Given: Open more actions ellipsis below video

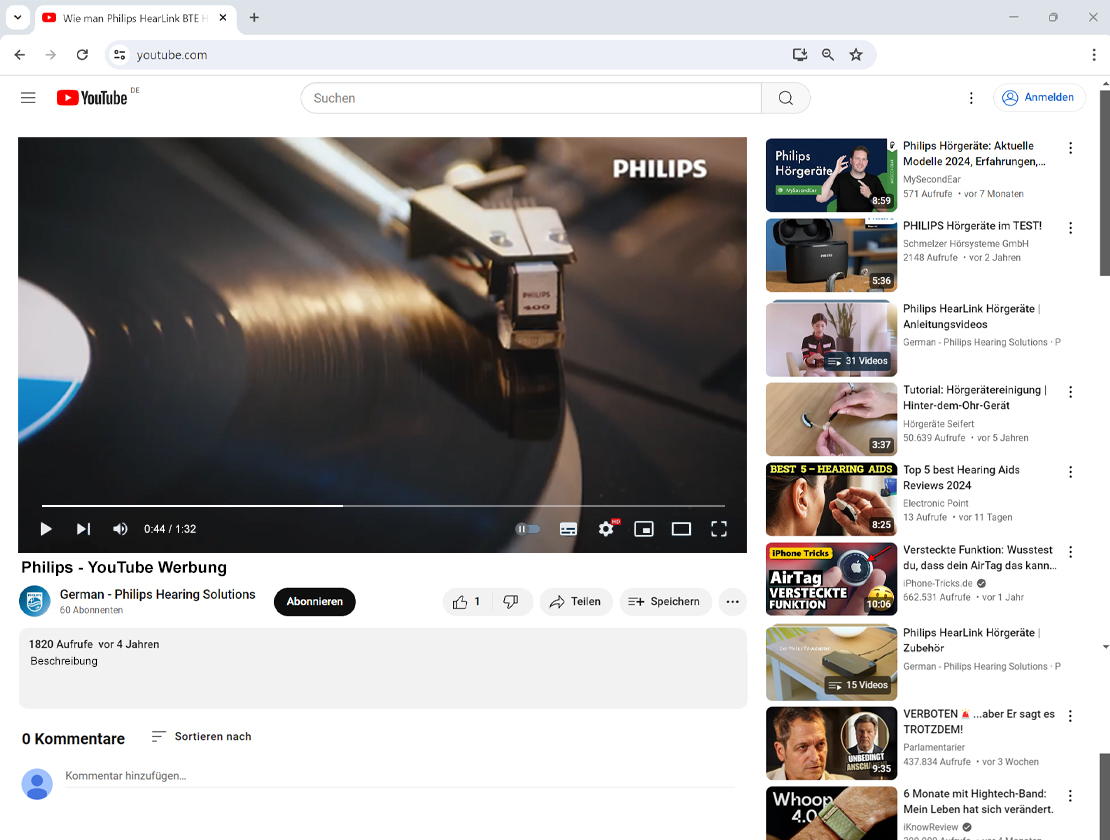Looking at the screenshot, I should click(x=733, y=602).
